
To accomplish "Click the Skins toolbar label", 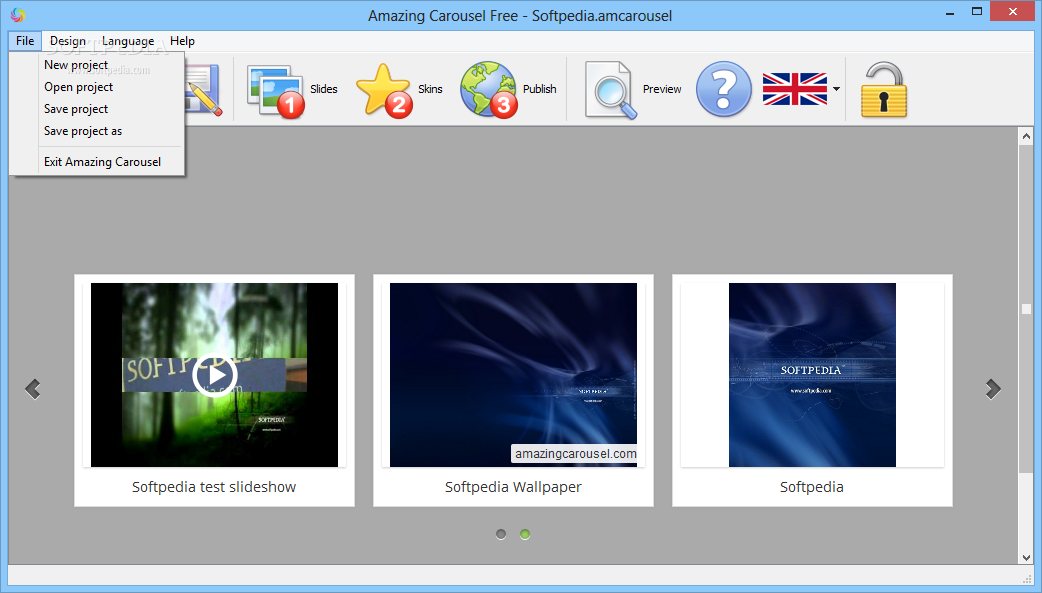I will pos(430,89).
